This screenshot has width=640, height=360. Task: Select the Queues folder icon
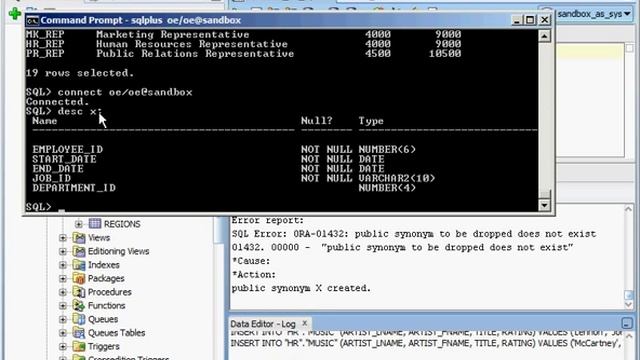(x=79, y=319)
